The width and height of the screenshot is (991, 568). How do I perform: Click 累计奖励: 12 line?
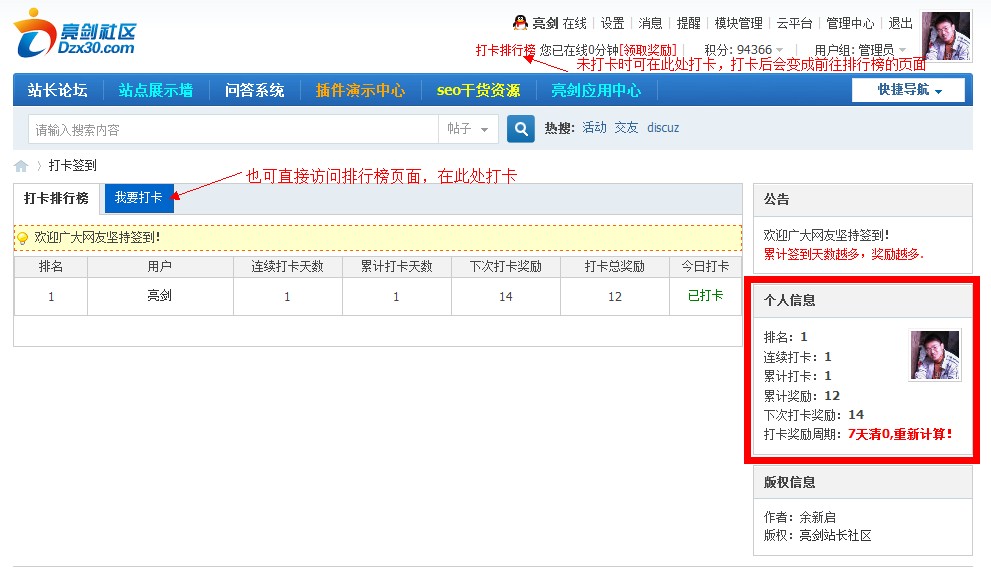tap(801, 396)
